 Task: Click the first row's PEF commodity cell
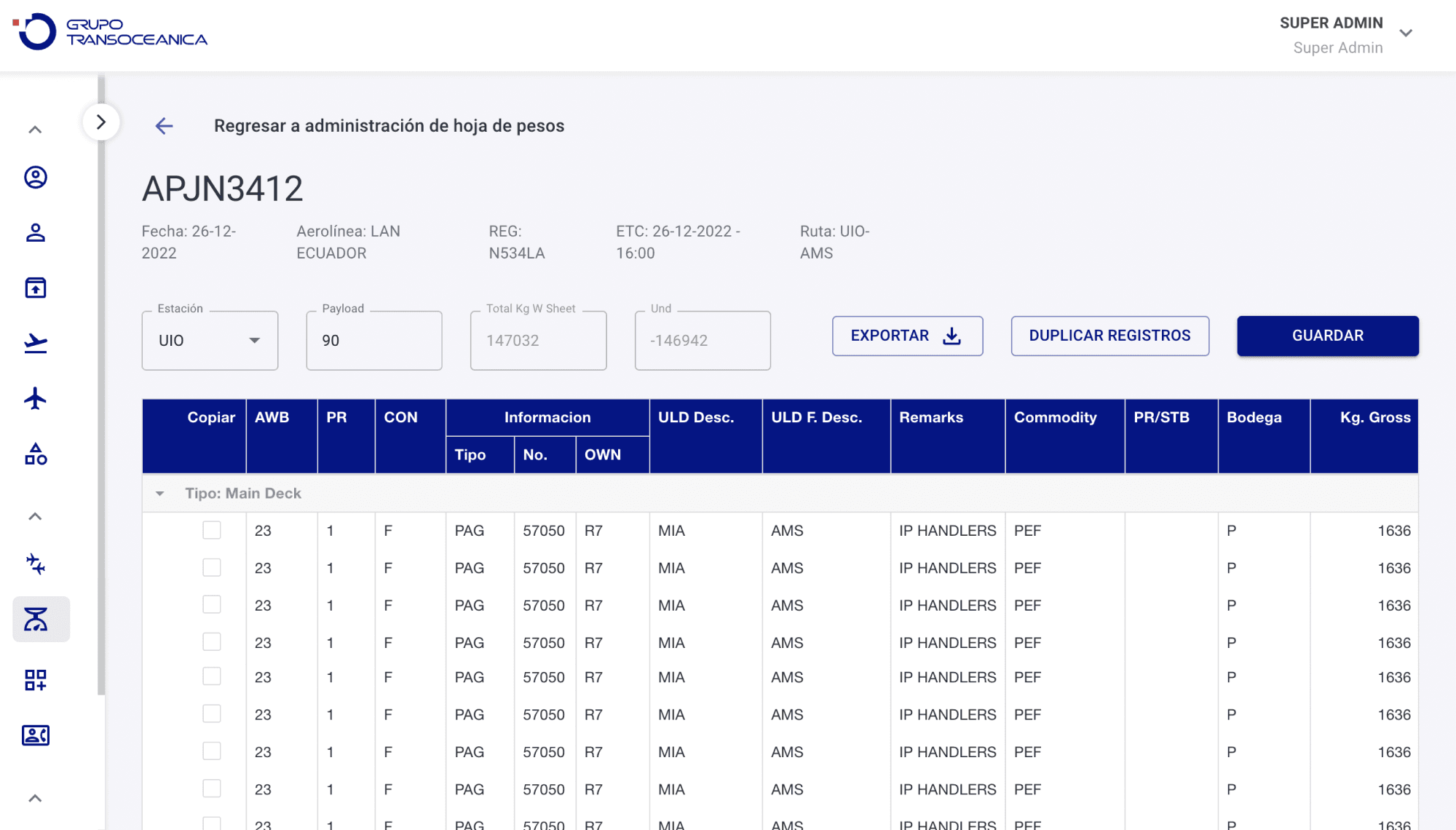pos(1027,531)
